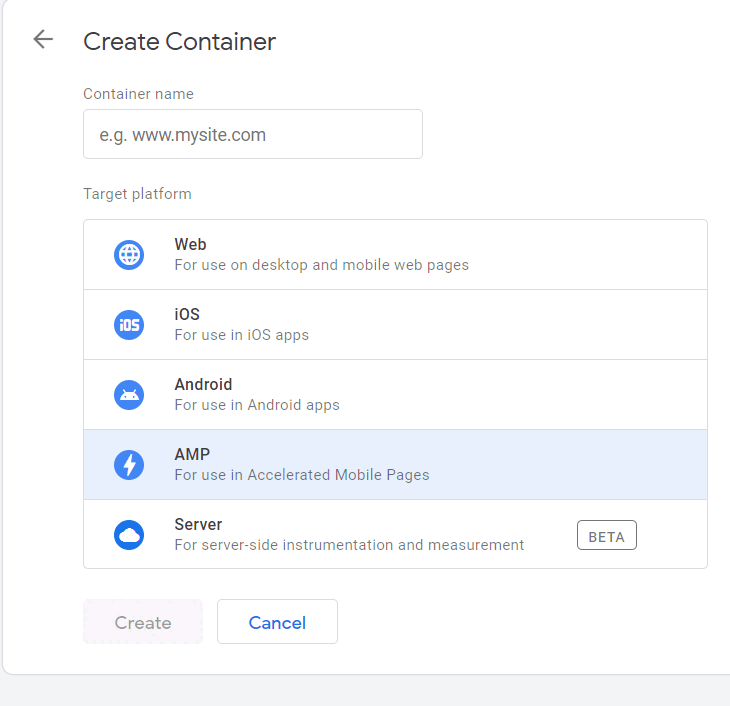Image resolution: width=730 pixels, height=706 pixels.
Task: Click the Server cloud icon
Action: (129, 535)
